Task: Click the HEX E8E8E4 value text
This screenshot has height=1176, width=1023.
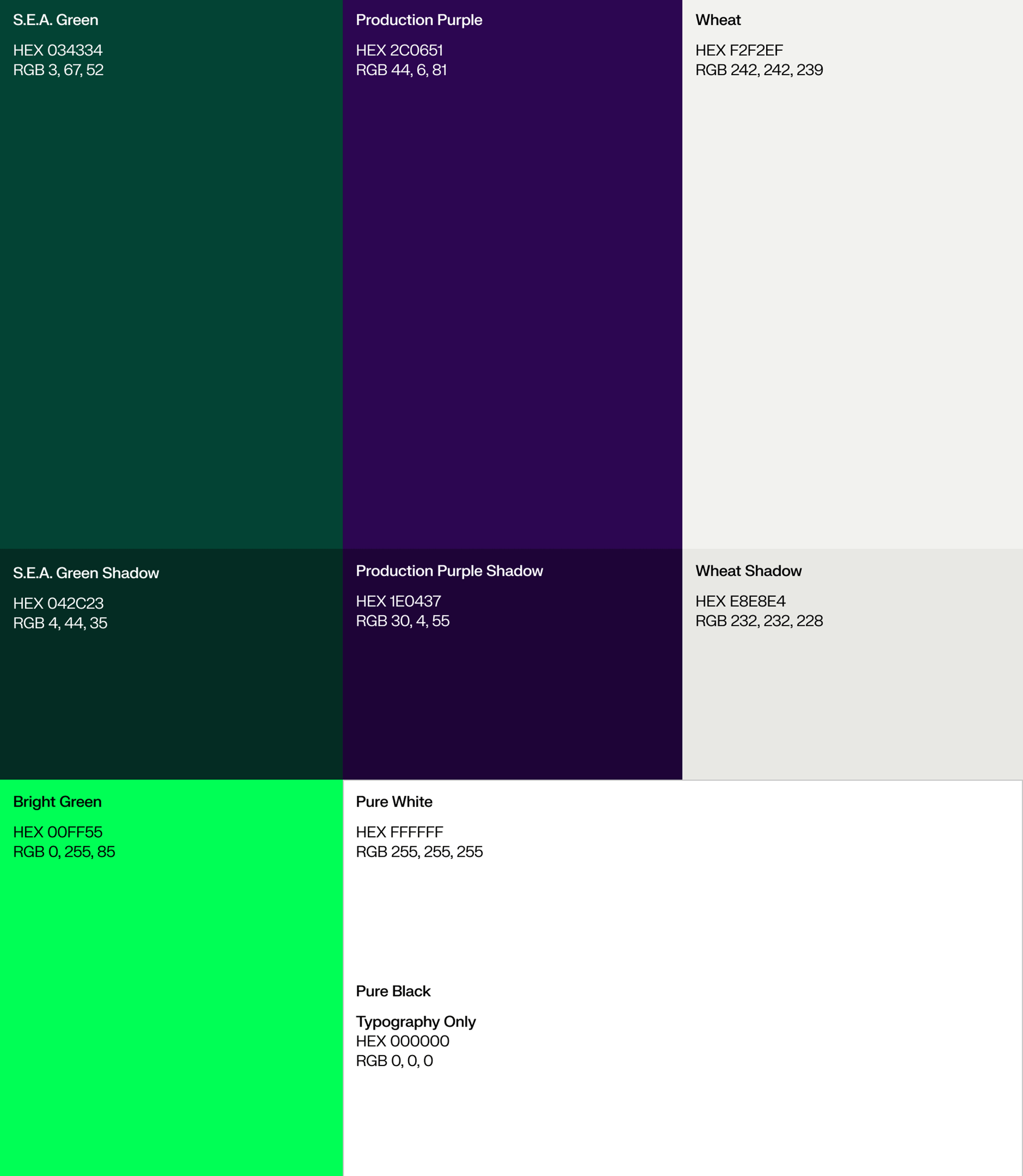Action: point(740,601)
